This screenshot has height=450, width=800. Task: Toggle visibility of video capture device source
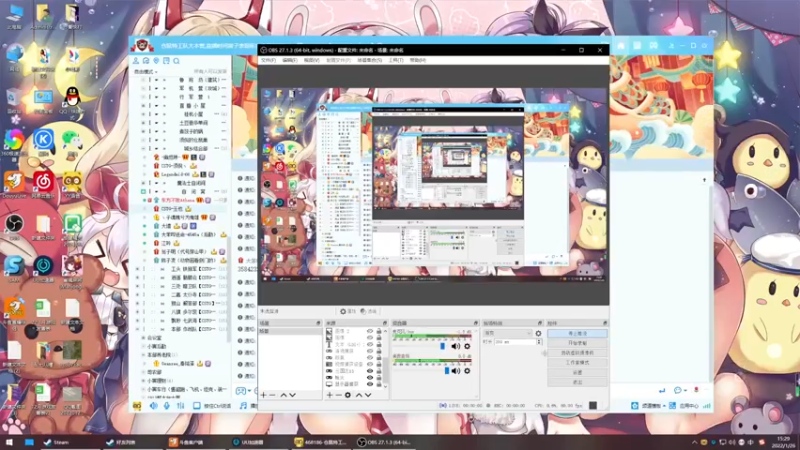[370, 364]
